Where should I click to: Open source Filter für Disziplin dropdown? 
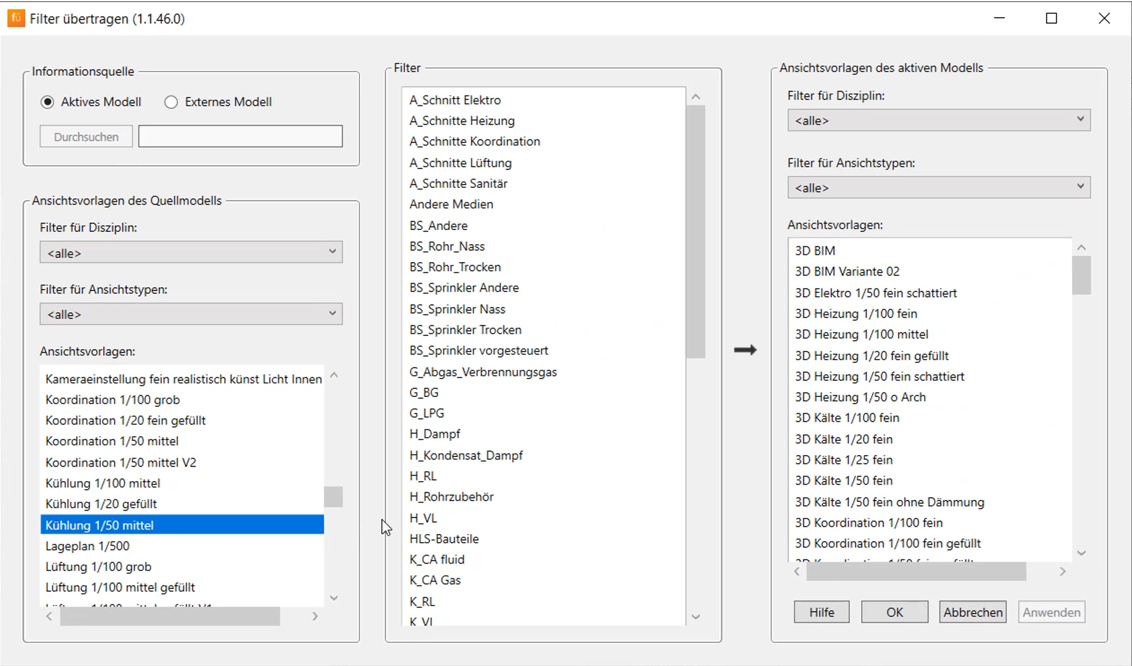(x=191, y=253)
